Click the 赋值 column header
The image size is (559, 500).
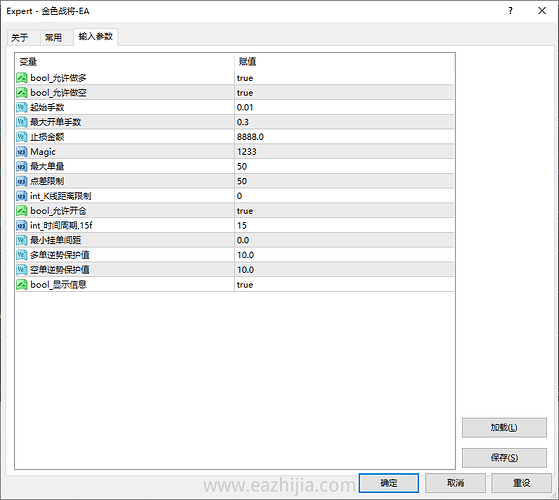(344, 62)
